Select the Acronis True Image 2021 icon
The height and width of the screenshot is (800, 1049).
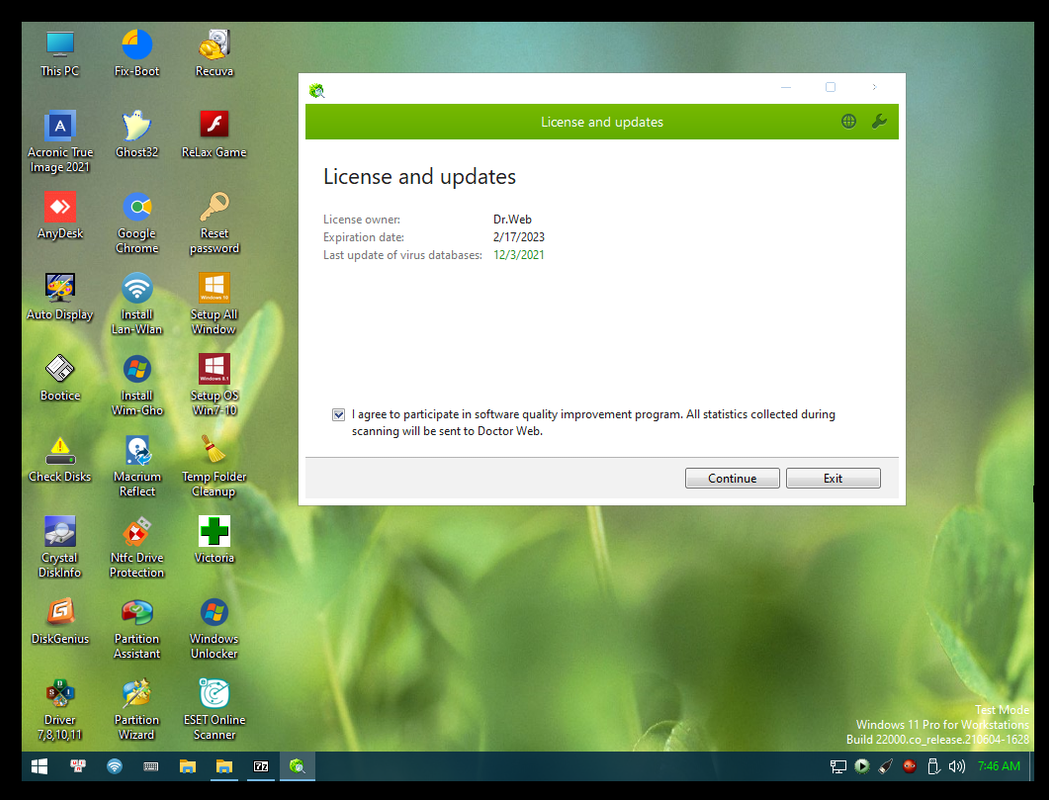[60, 141]
